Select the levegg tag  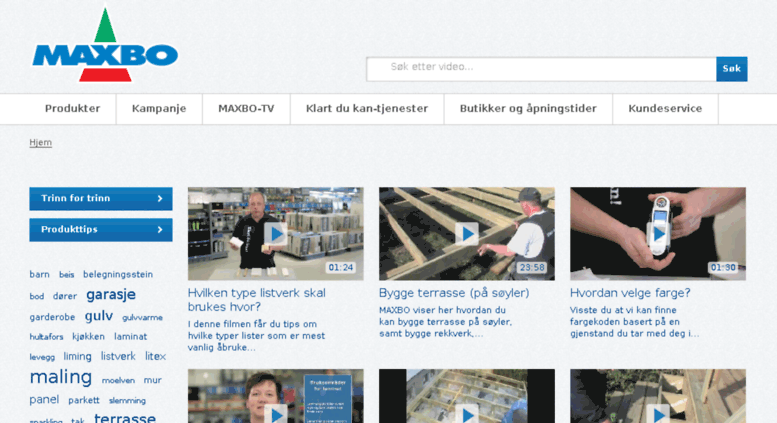pyautogui.click(x=42, y=357)
